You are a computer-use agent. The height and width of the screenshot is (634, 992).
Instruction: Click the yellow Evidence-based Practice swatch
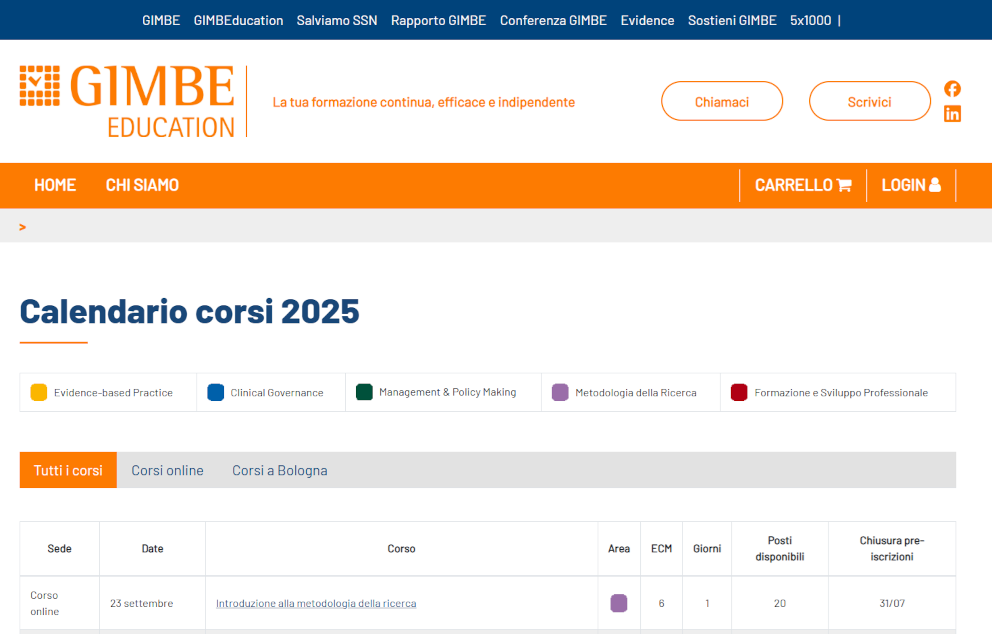39,392
